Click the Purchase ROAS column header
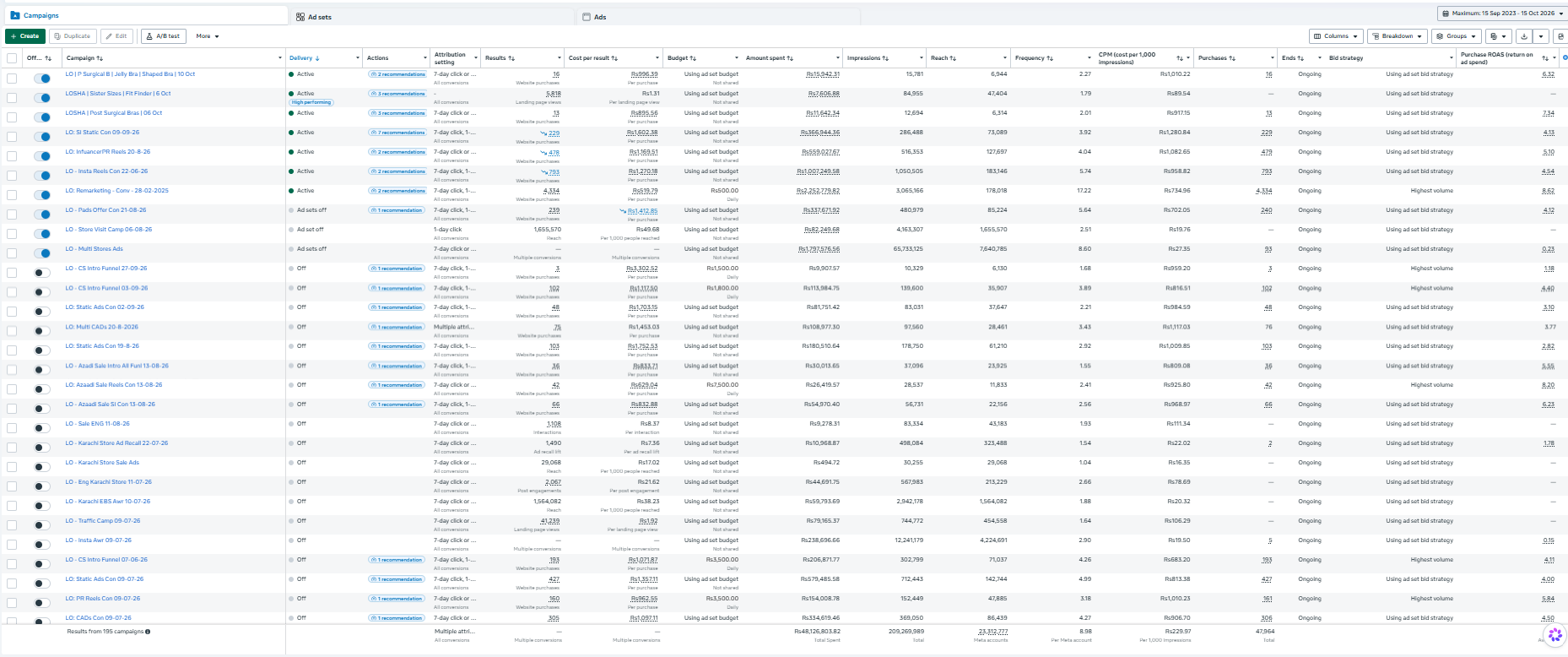This screenshot has height=657, width=1568. coord(1497,58)
